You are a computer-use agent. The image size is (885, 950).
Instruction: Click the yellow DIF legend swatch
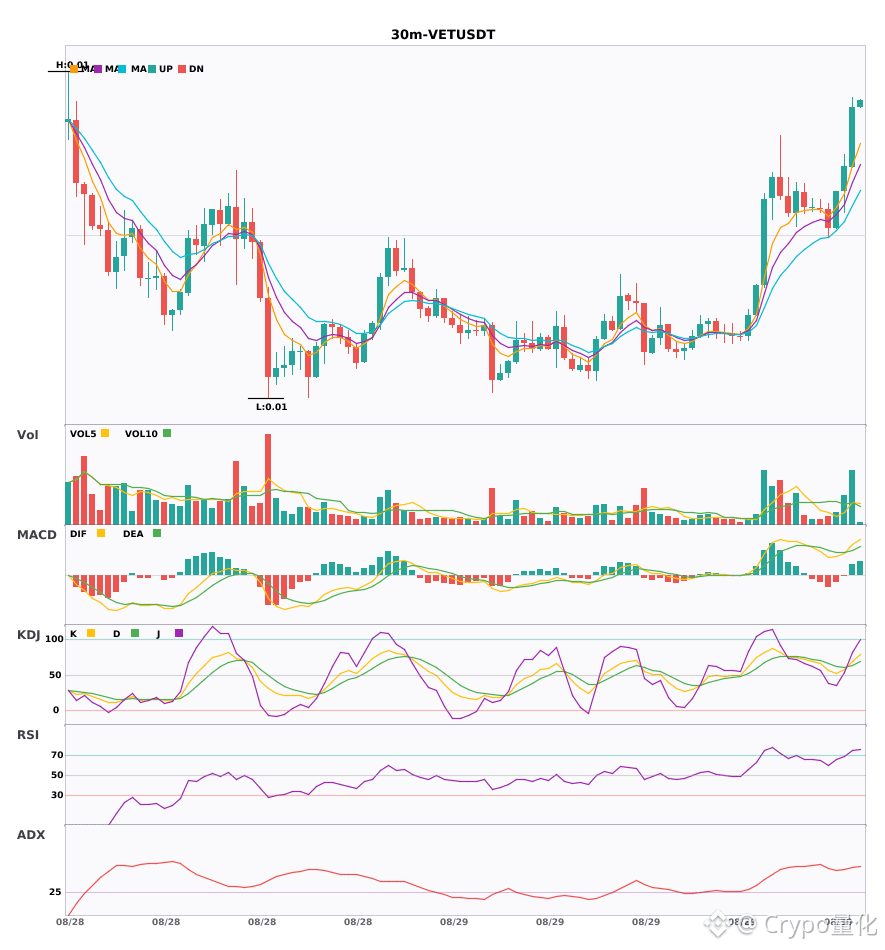click(x=101, y=533)
